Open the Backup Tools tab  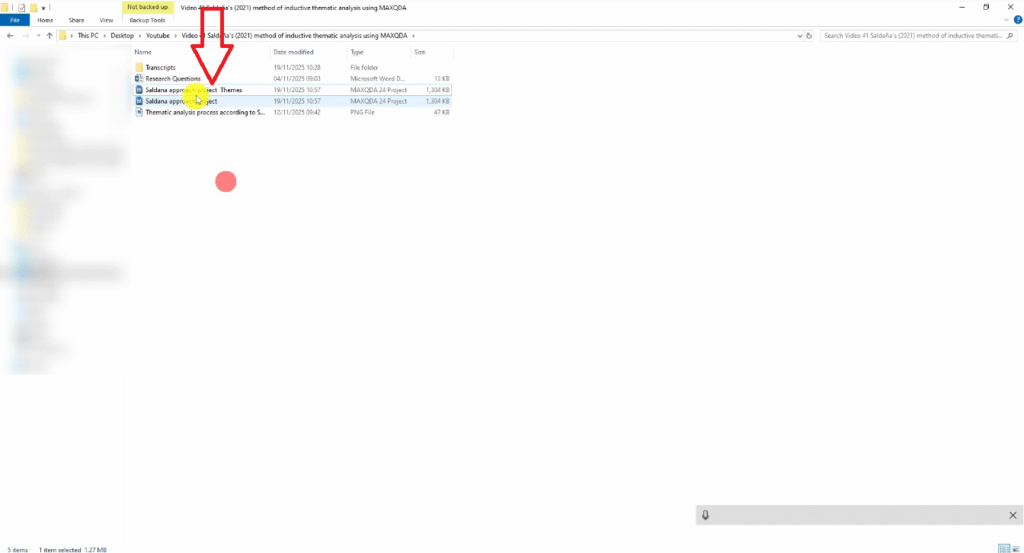pyautogui.click(x=145, y=20)
